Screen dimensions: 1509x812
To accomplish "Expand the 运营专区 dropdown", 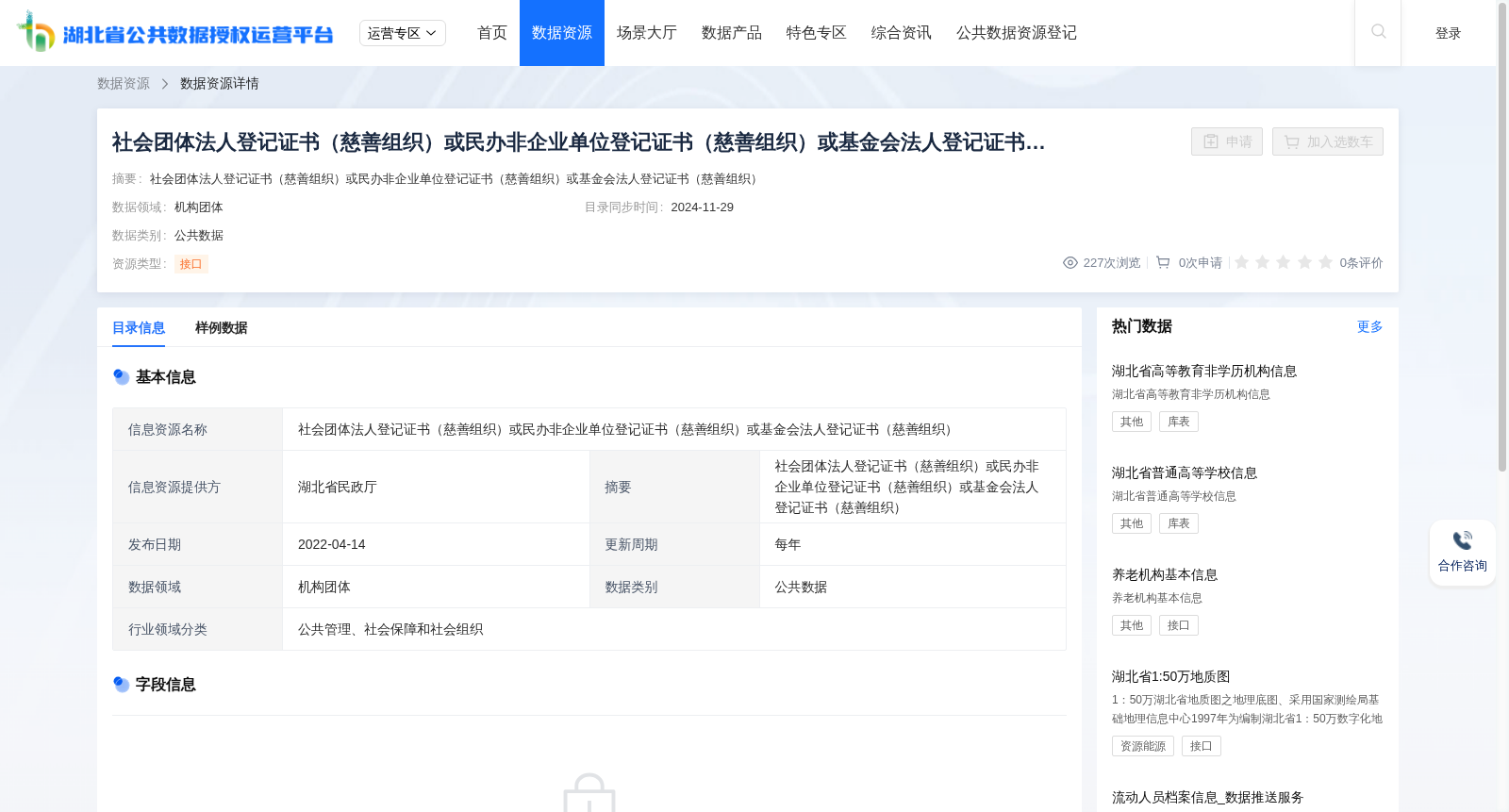I will tap(403, 33).
